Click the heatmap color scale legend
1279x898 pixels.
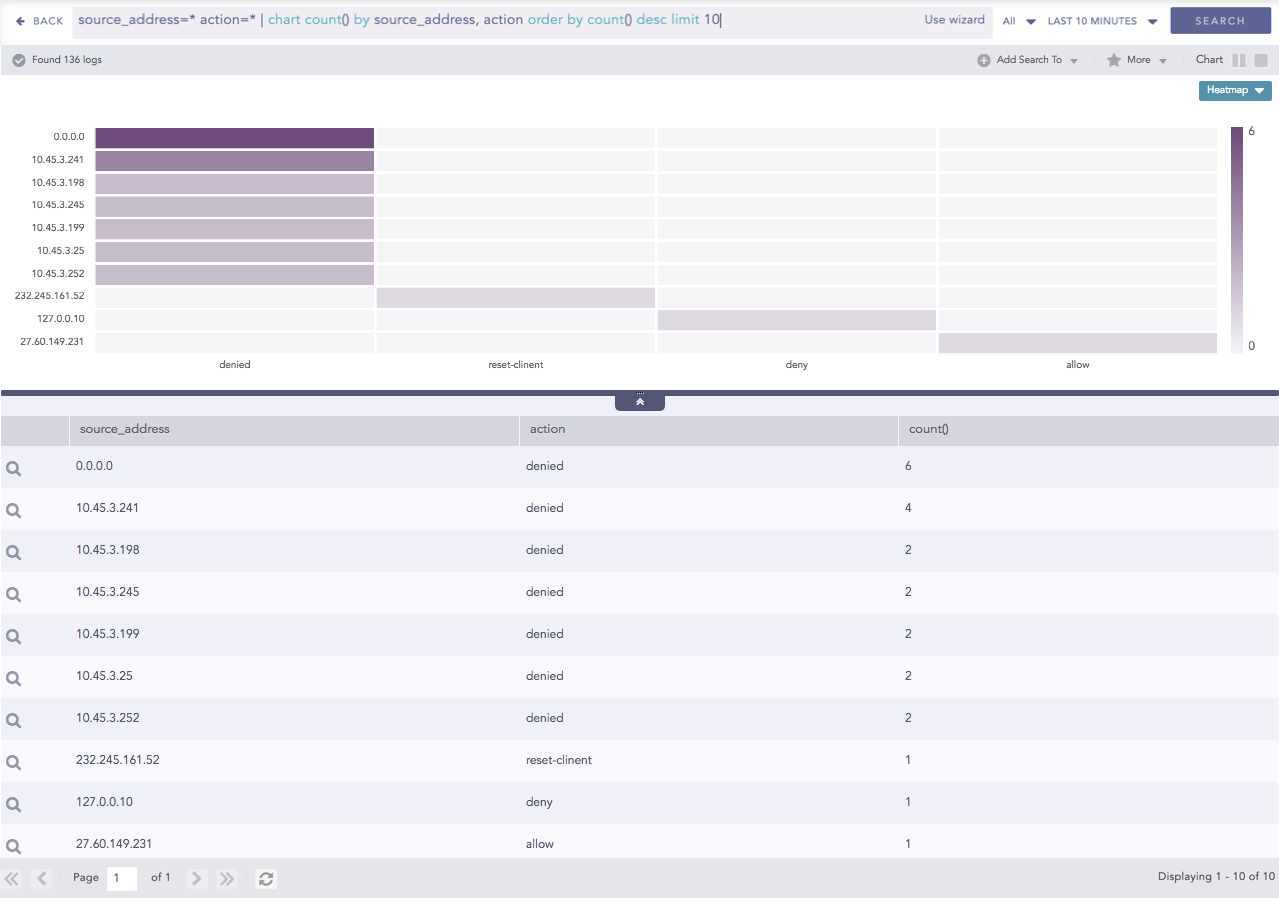coord(1237,237)
